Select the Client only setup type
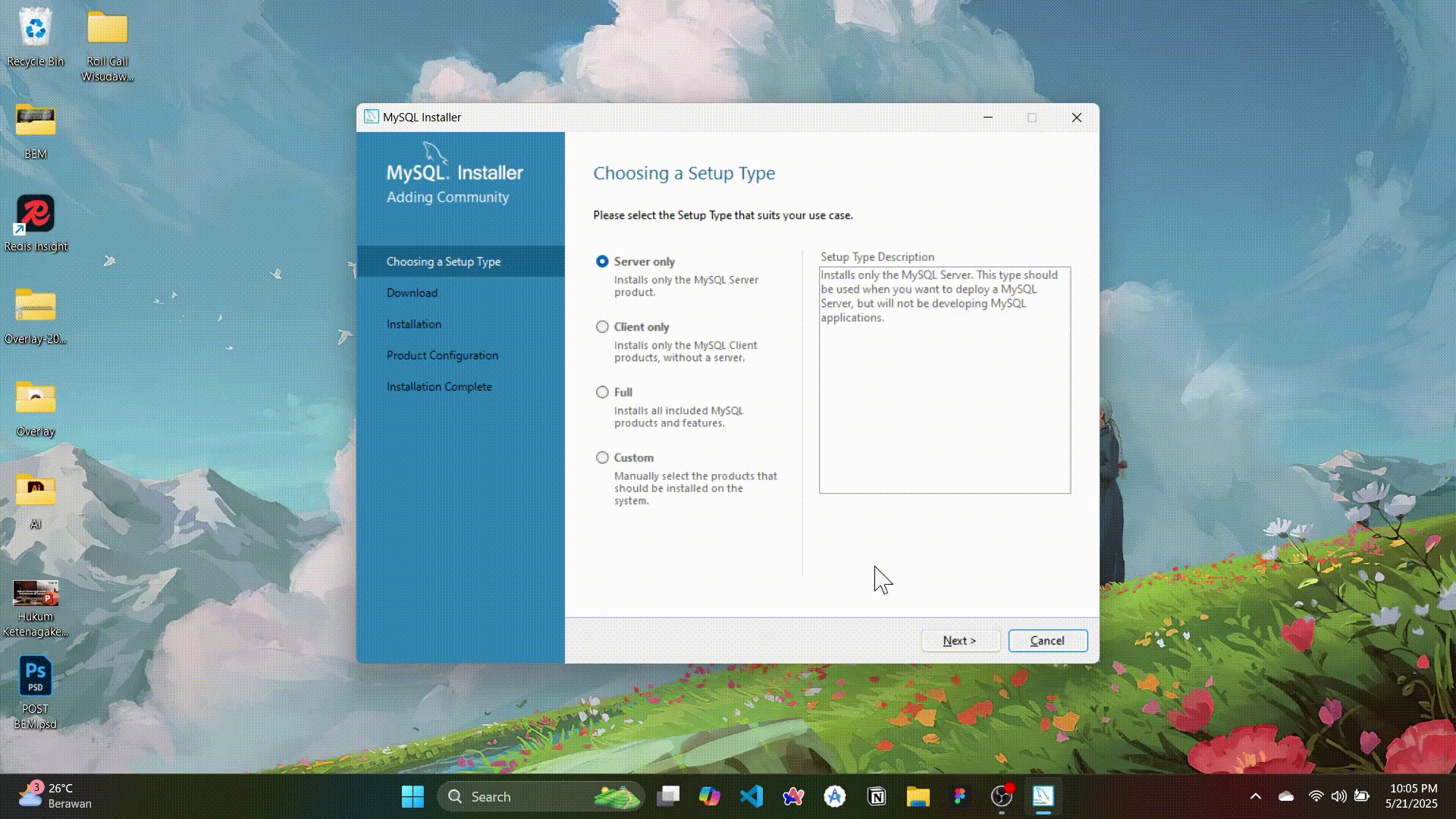The height and width of the screenshot is (819, 1456). [602, 327]
